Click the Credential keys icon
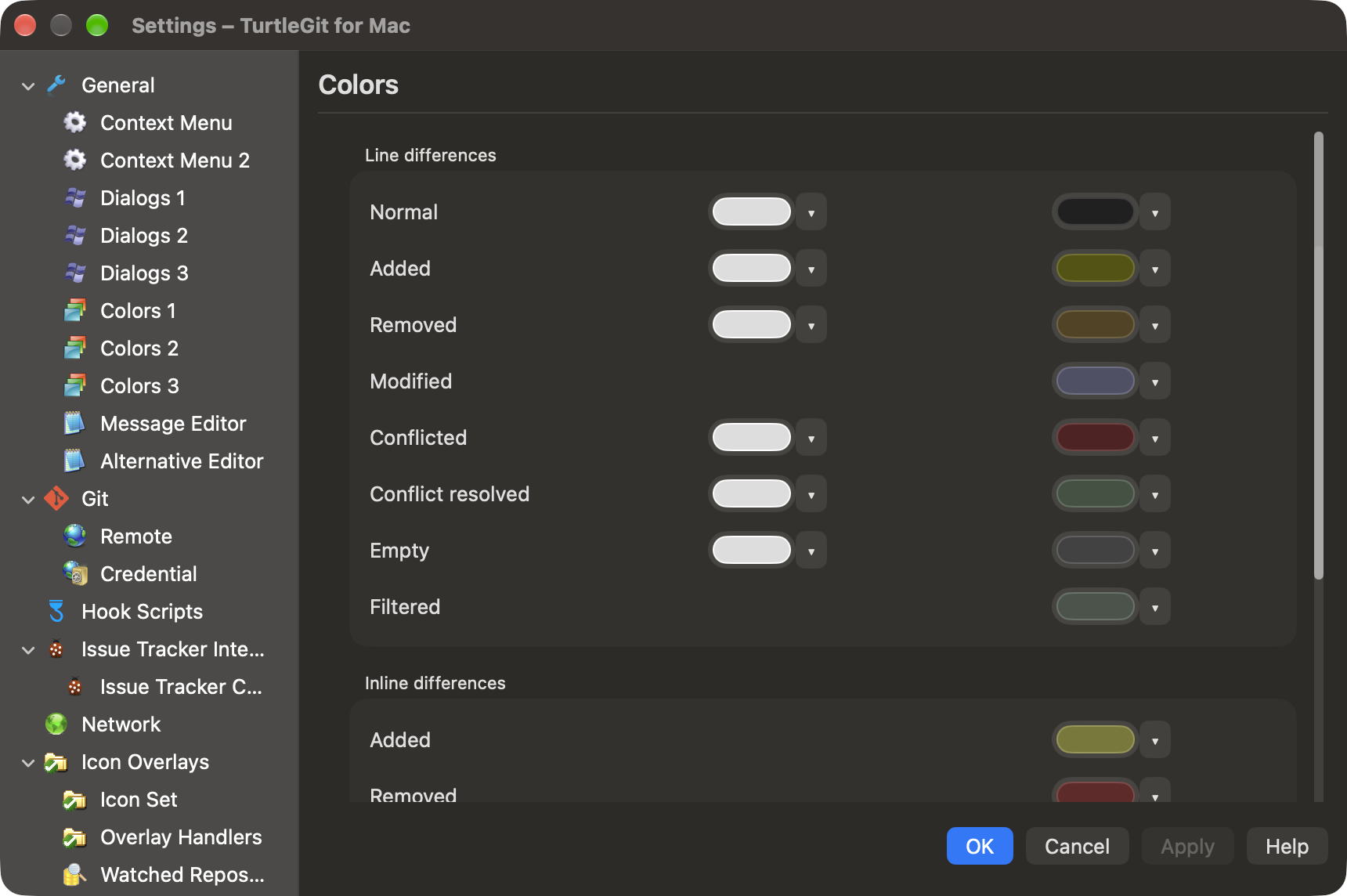This screenshot has width=1347, height=896. tap(75, 573)
